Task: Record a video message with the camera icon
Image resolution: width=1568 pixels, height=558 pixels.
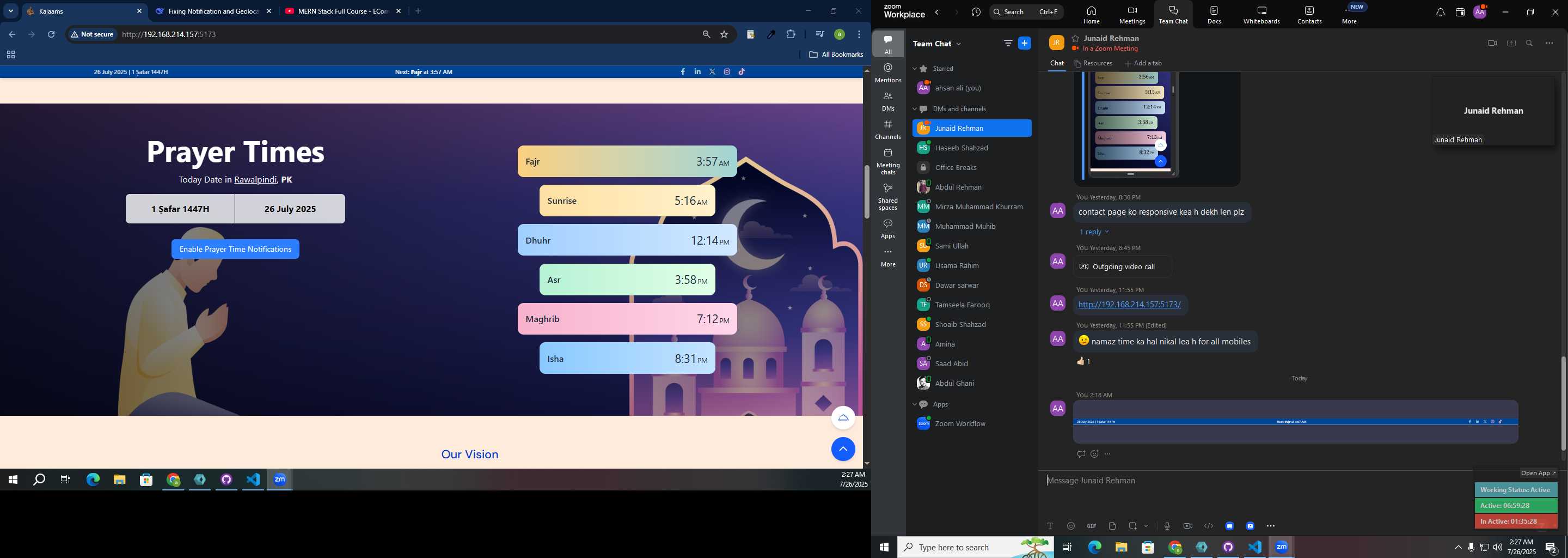Action: 1187,526
